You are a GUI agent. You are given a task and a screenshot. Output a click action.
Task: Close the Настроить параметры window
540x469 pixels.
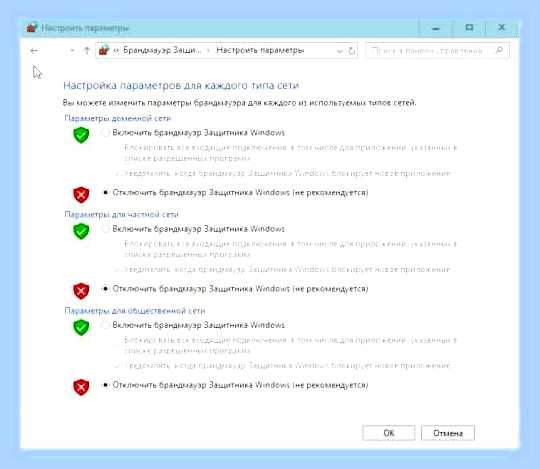click(502, 28)
